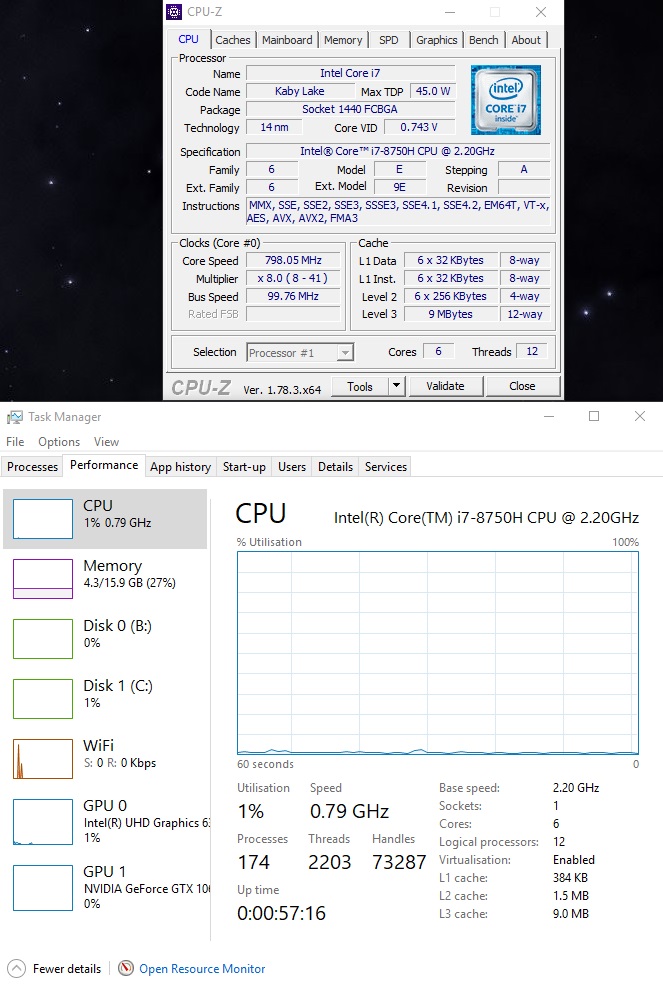Image resolution: width=663 pixels, height=993 pixels.
Task: Switch to the Bench tab
Action: coord(484,40)
